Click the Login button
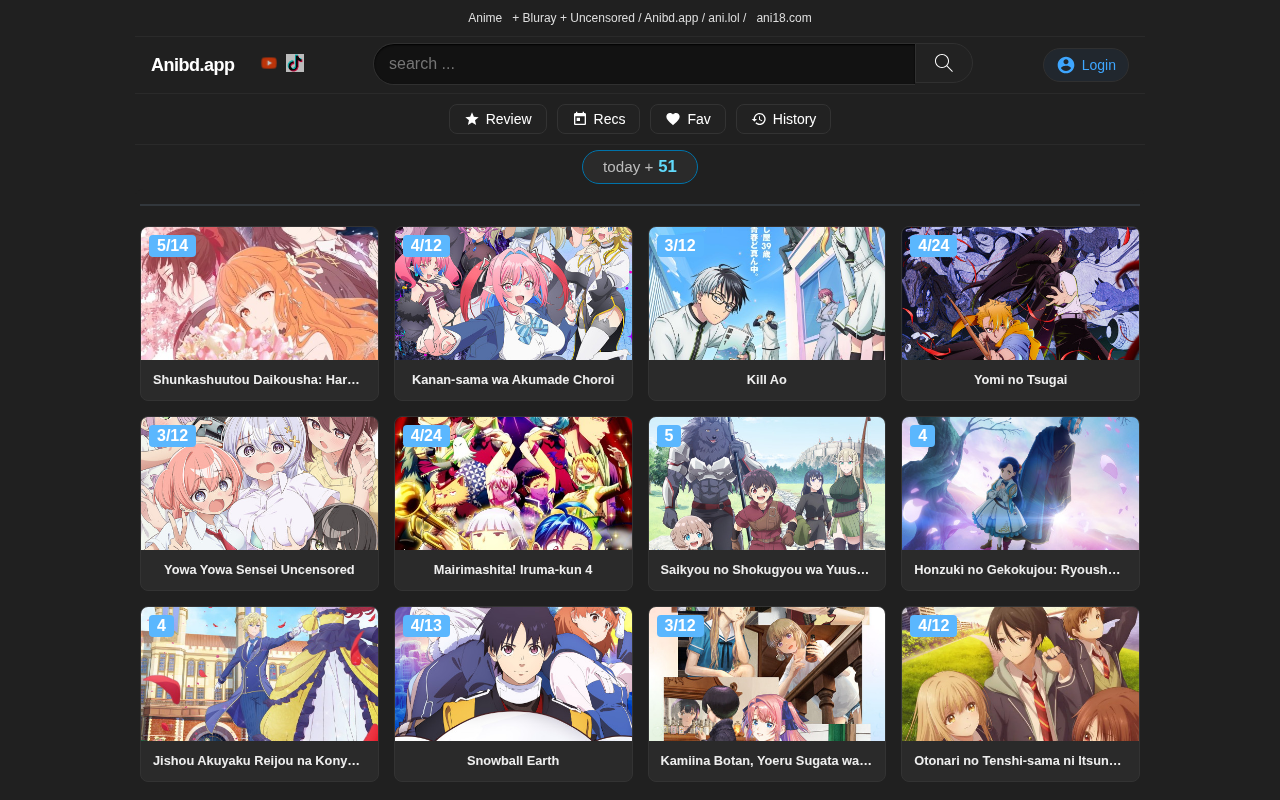The width and height of the screenshot is (1280, 800). point(1086,65)
